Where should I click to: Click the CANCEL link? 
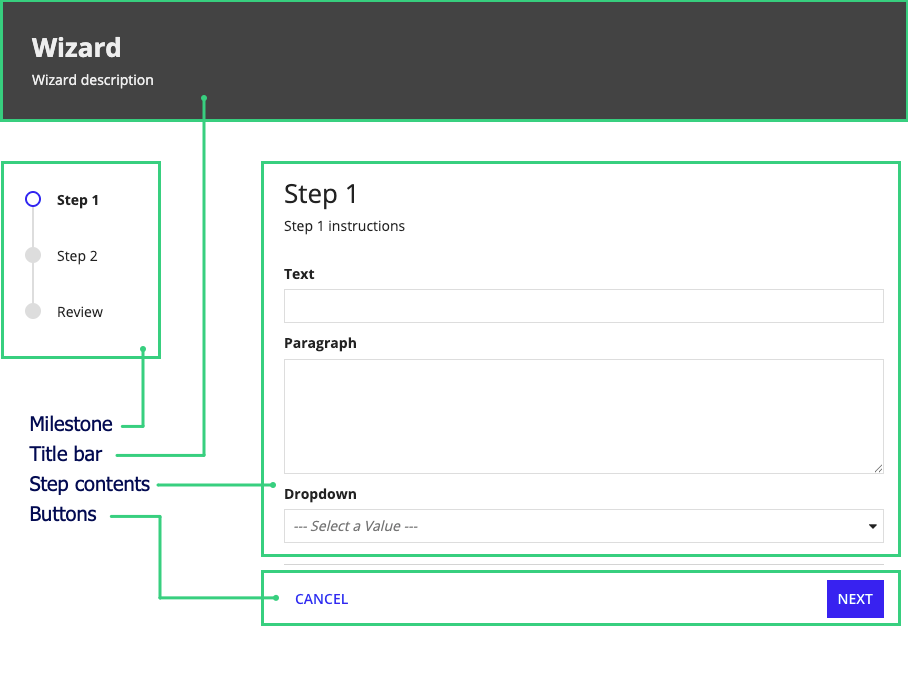click(x=321, y=599)
